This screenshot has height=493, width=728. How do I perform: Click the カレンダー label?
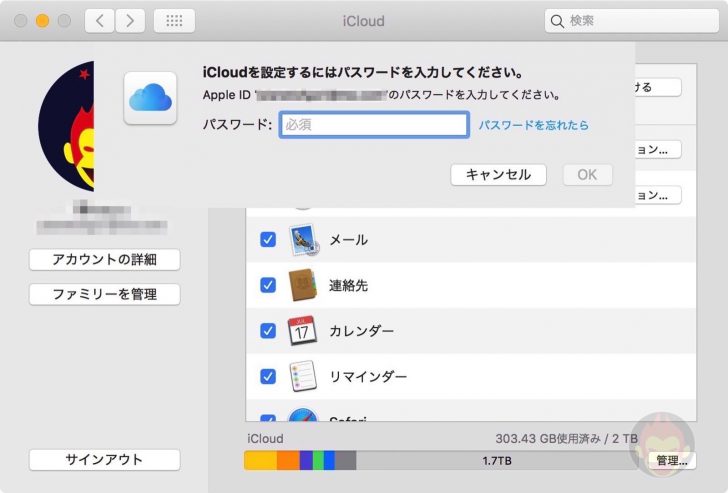pos(362,331)
